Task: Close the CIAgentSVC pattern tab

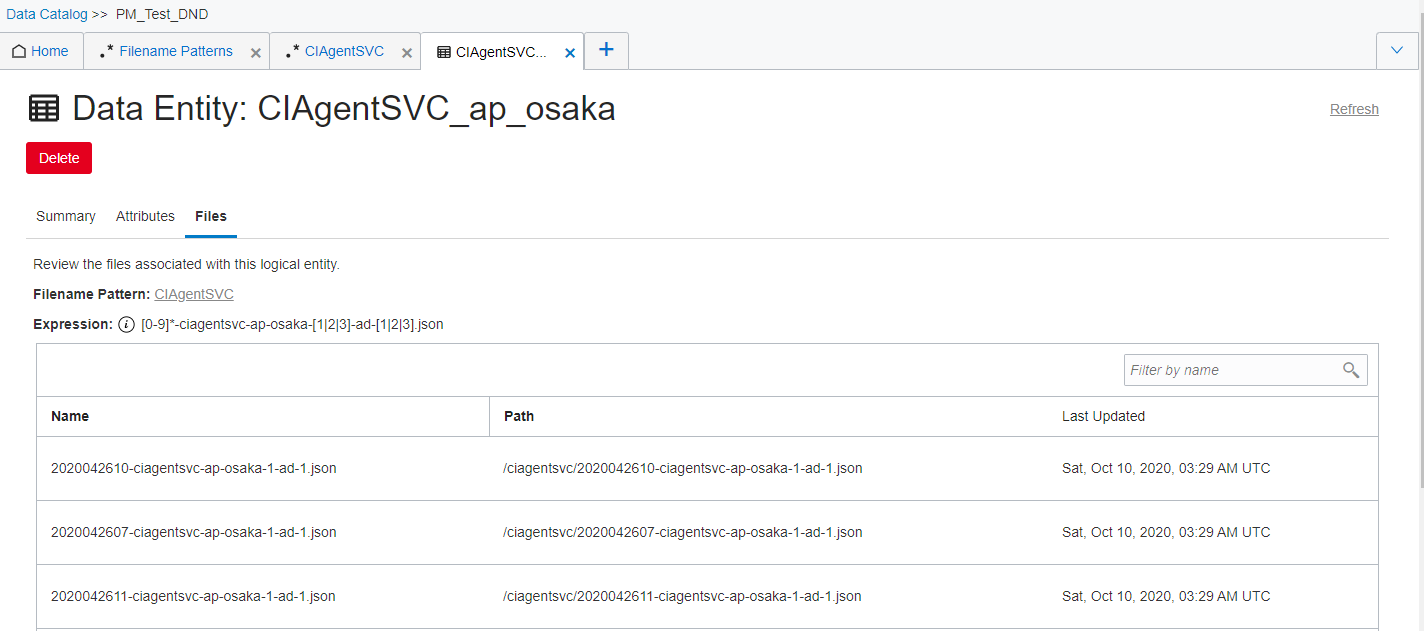Action: pos(407,53)
